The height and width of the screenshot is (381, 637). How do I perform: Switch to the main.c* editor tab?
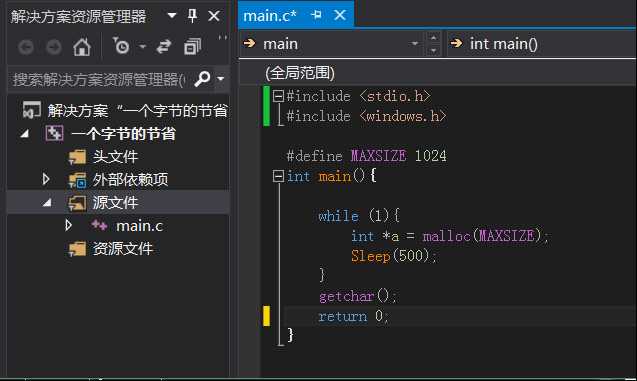click(x=270, y=16)
